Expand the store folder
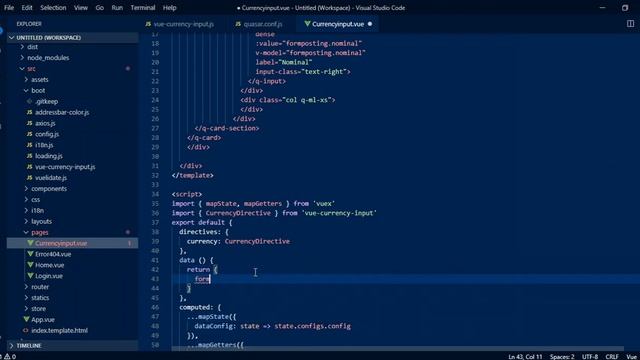Viewport: 640px width, 360px height. tap(73, 309)
